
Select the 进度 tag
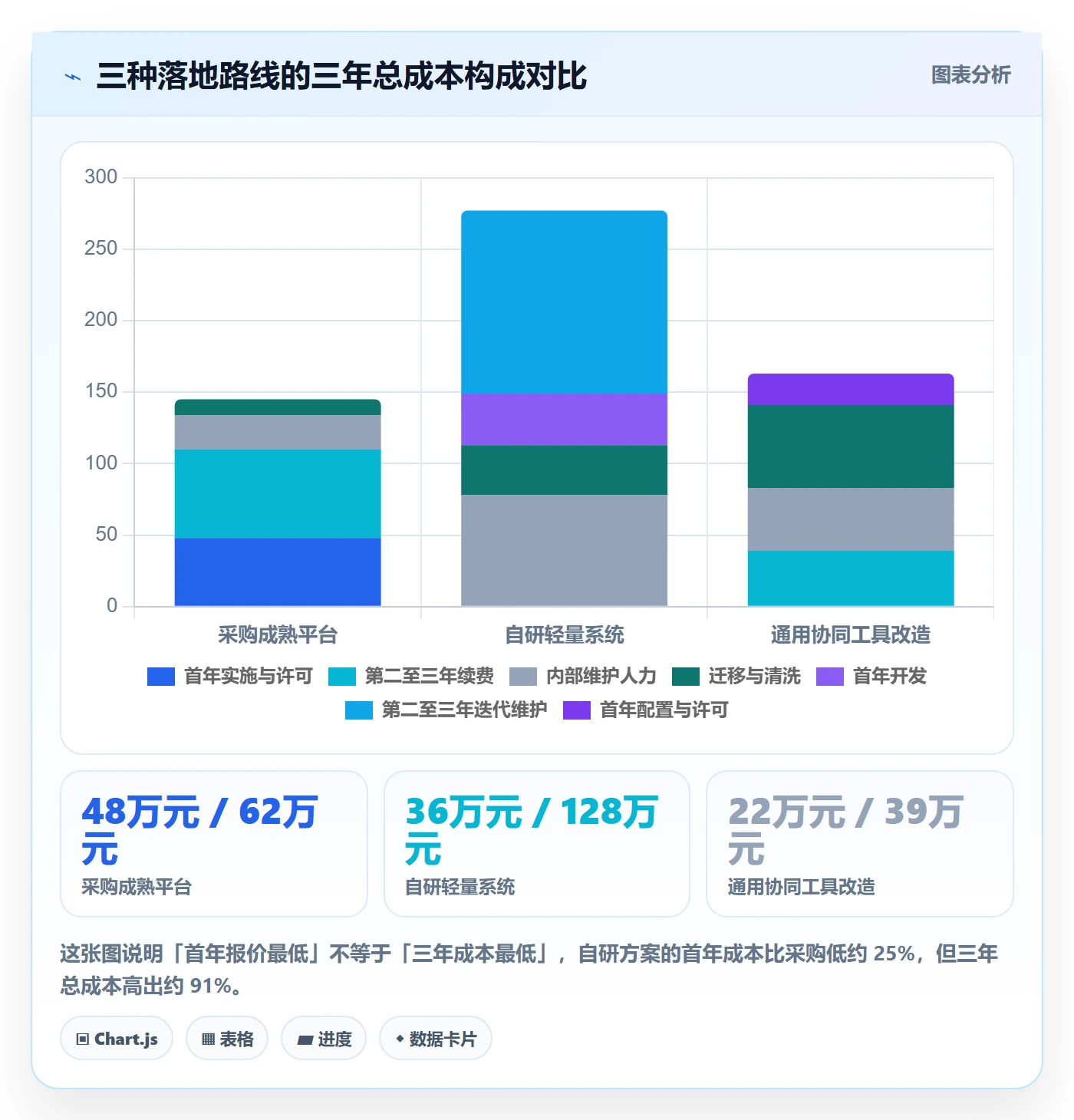pos(324,1039)
